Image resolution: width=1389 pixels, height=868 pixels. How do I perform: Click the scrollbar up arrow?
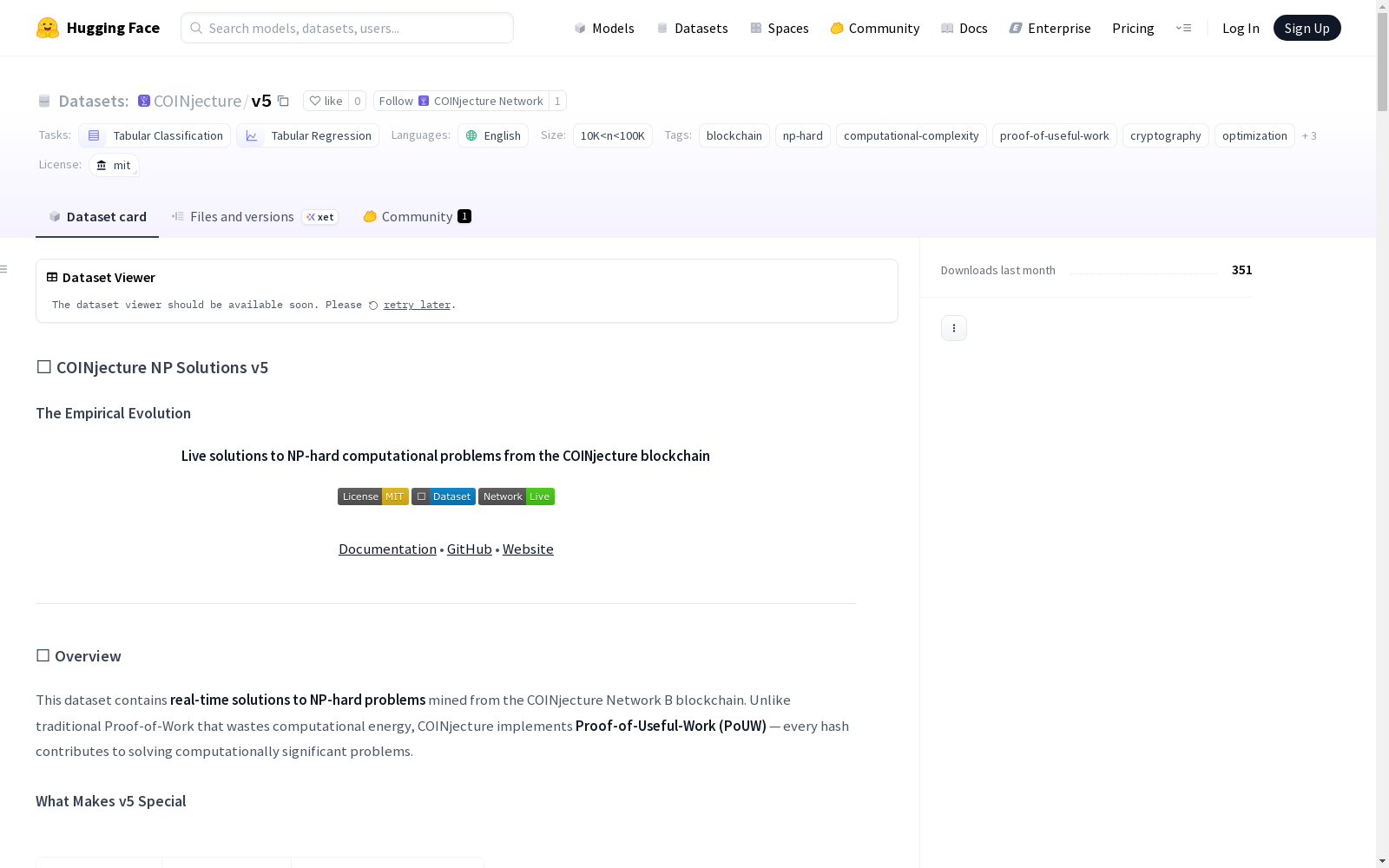pos(1382,7)
